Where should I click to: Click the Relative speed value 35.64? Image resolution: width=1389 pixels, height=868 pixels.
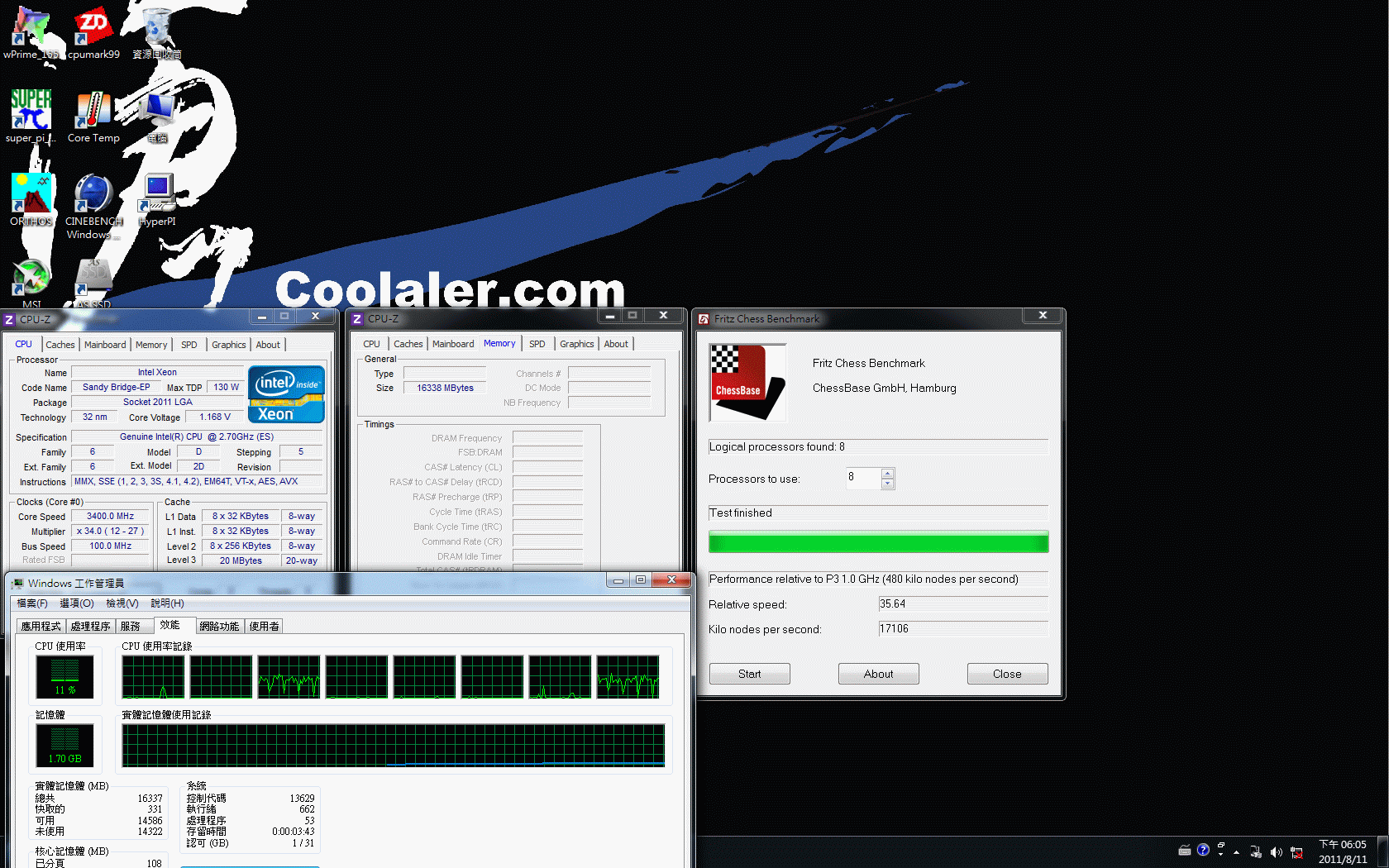click(x=963, y=604)
